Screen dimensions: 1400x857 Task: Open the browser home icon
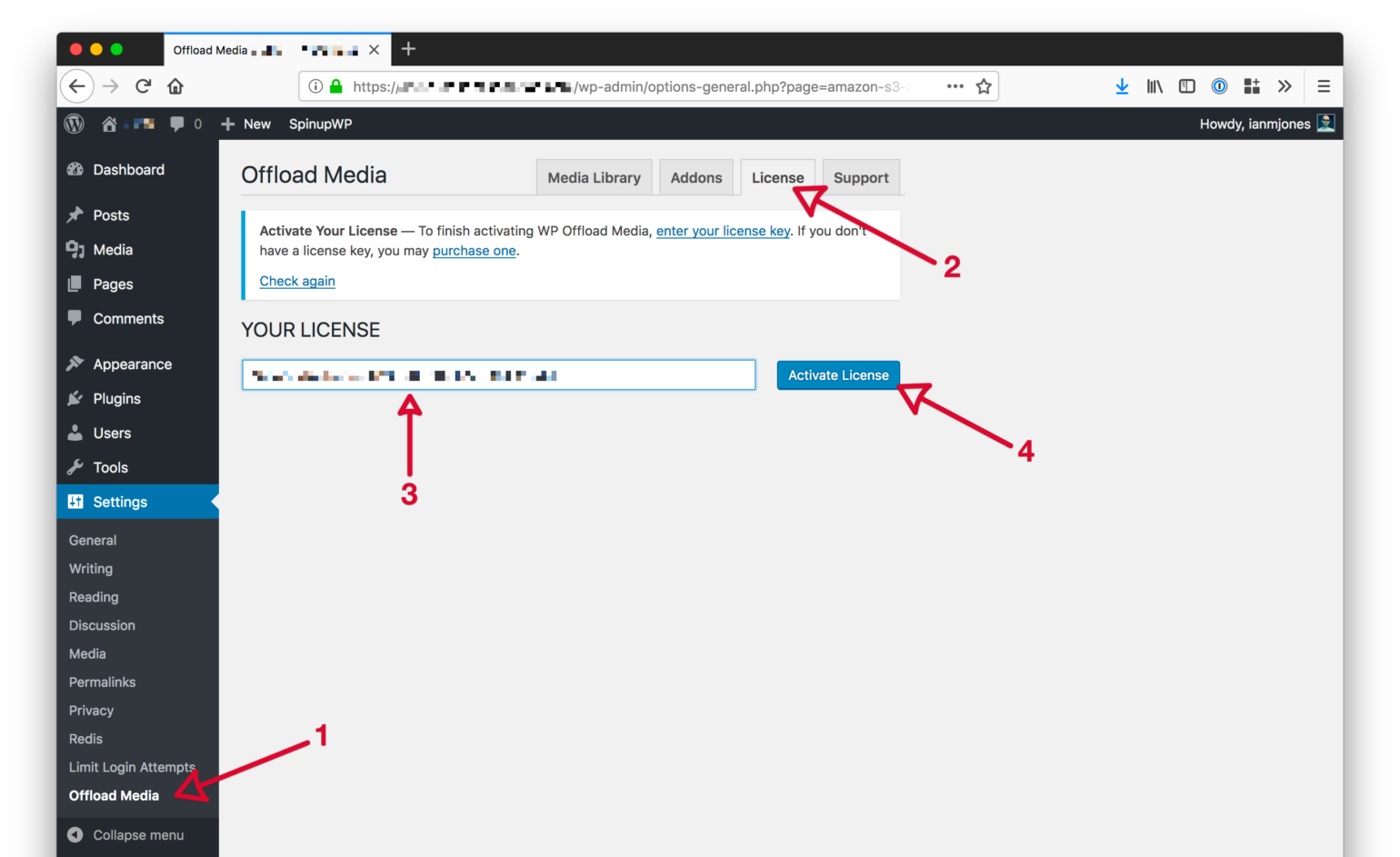175,86
